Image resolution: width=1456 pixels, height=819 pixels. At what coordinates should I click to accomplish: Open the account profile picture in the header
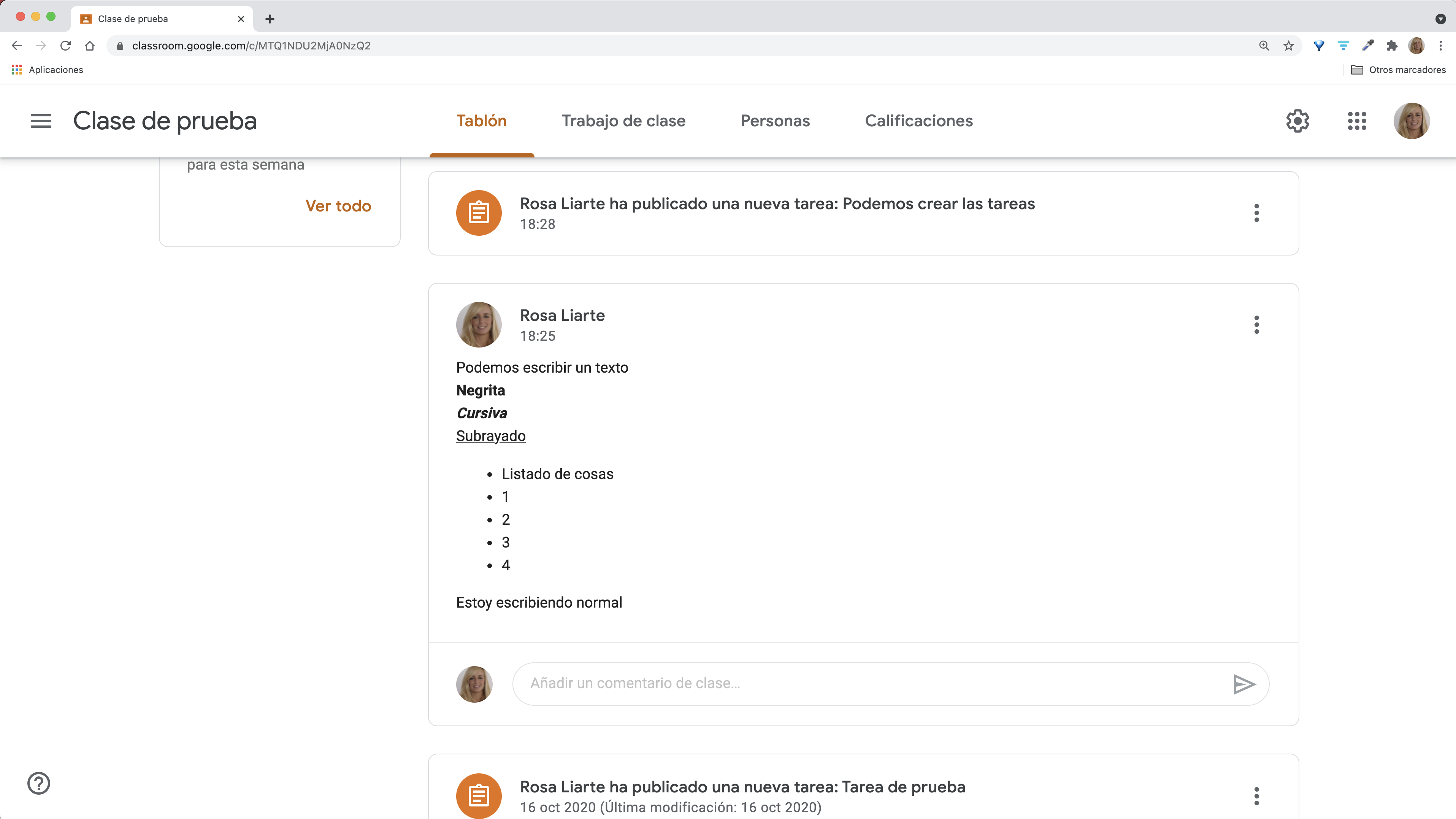click(1412, 121)
